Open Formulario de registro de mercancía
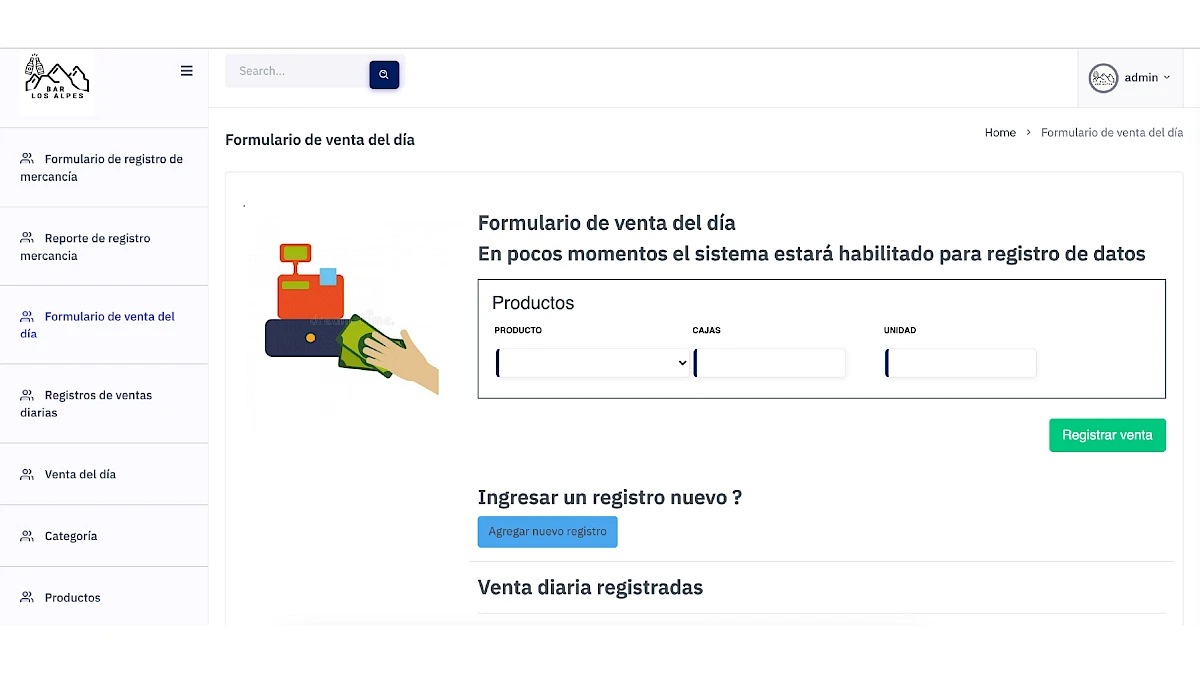 [104, 168]
